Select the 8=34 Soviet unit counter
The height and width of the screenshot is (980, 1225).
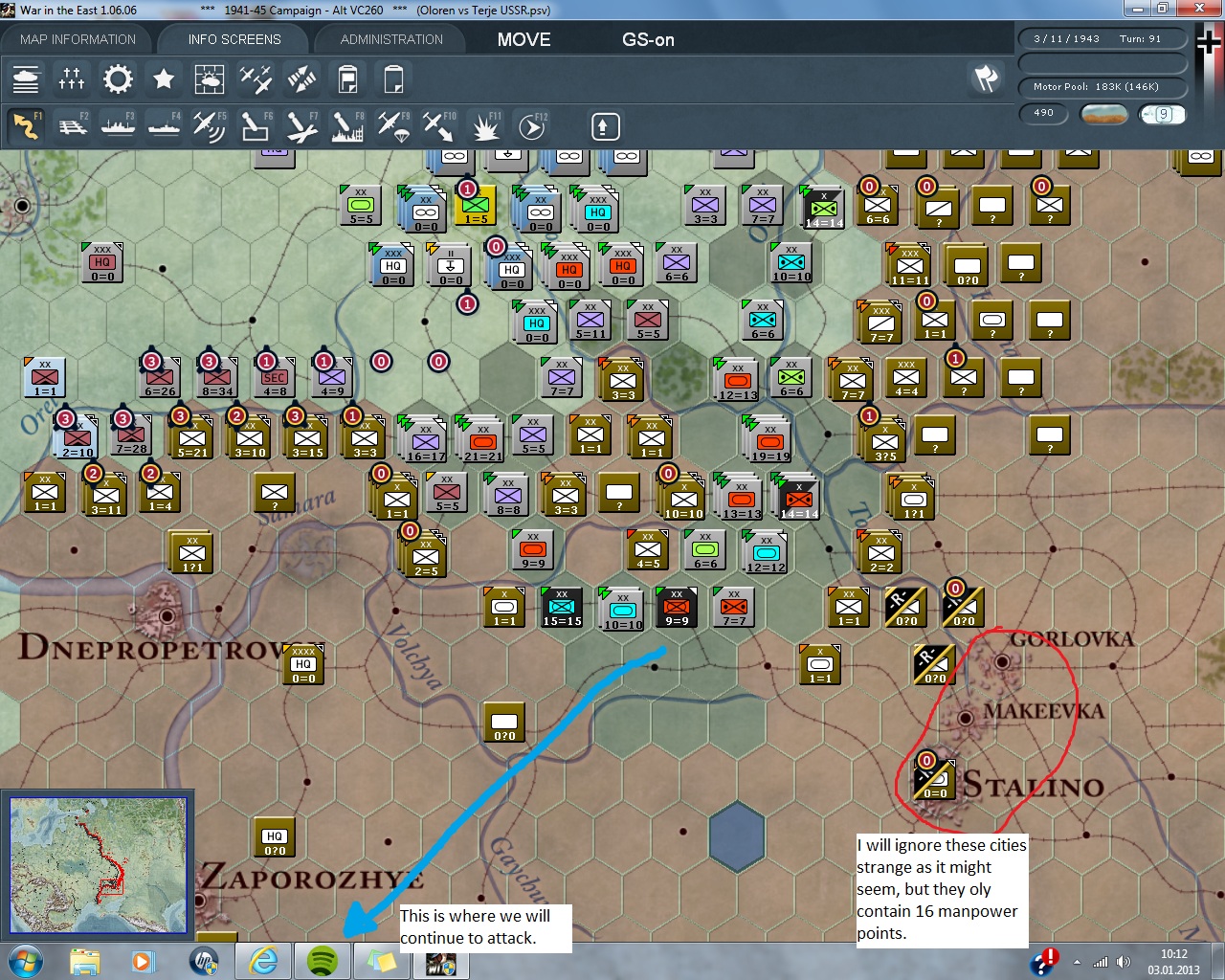[217, 377]
